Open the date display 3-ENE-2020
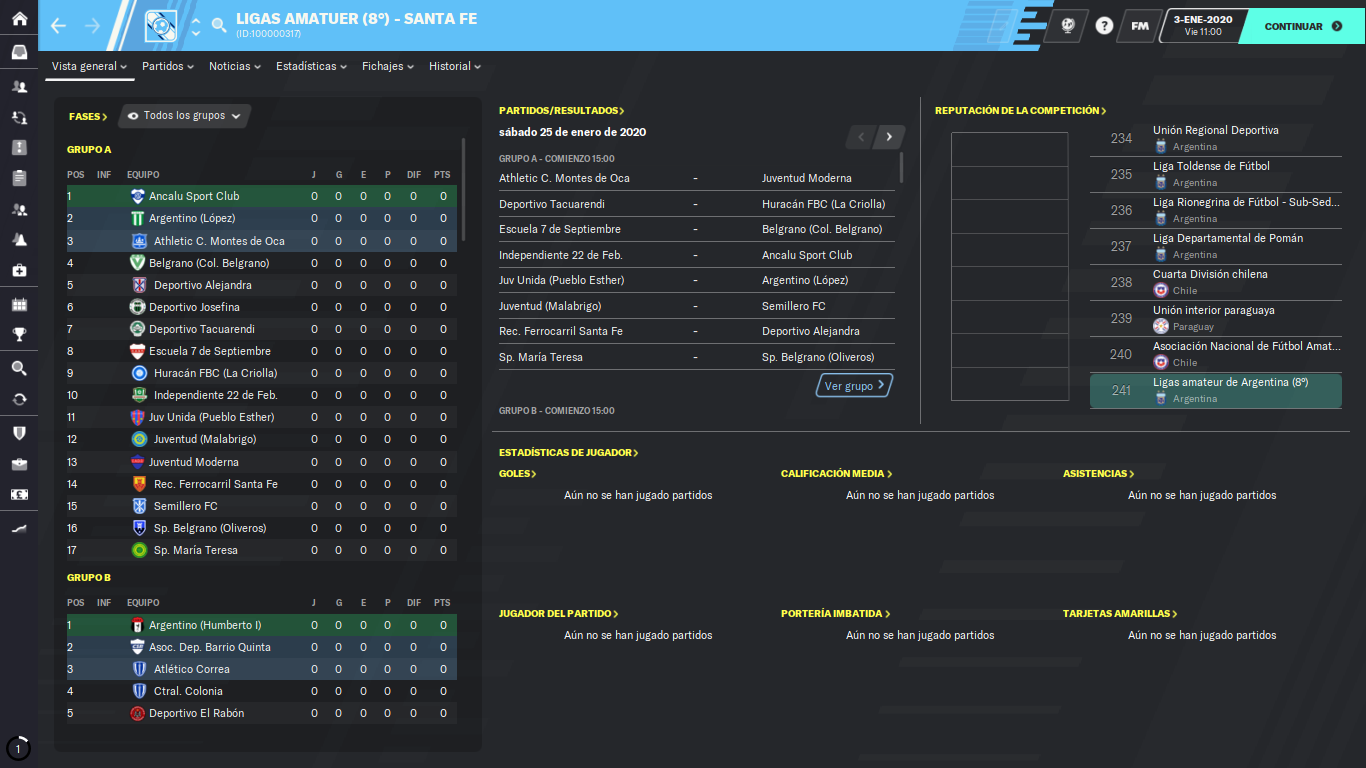This screenshot has width=1366, height=768. (1203, 26)
